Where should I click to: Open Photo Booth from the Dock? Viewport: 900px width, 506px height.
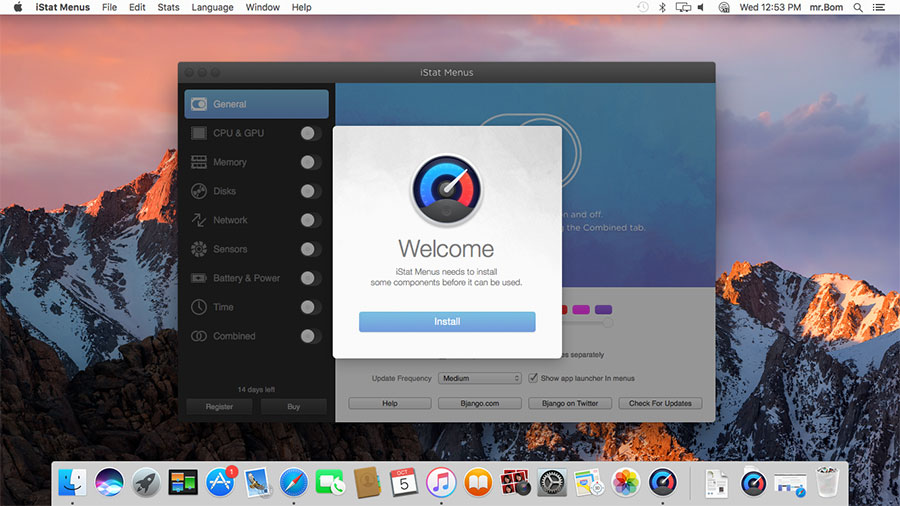pyautogui.click(x=515, y=482)
